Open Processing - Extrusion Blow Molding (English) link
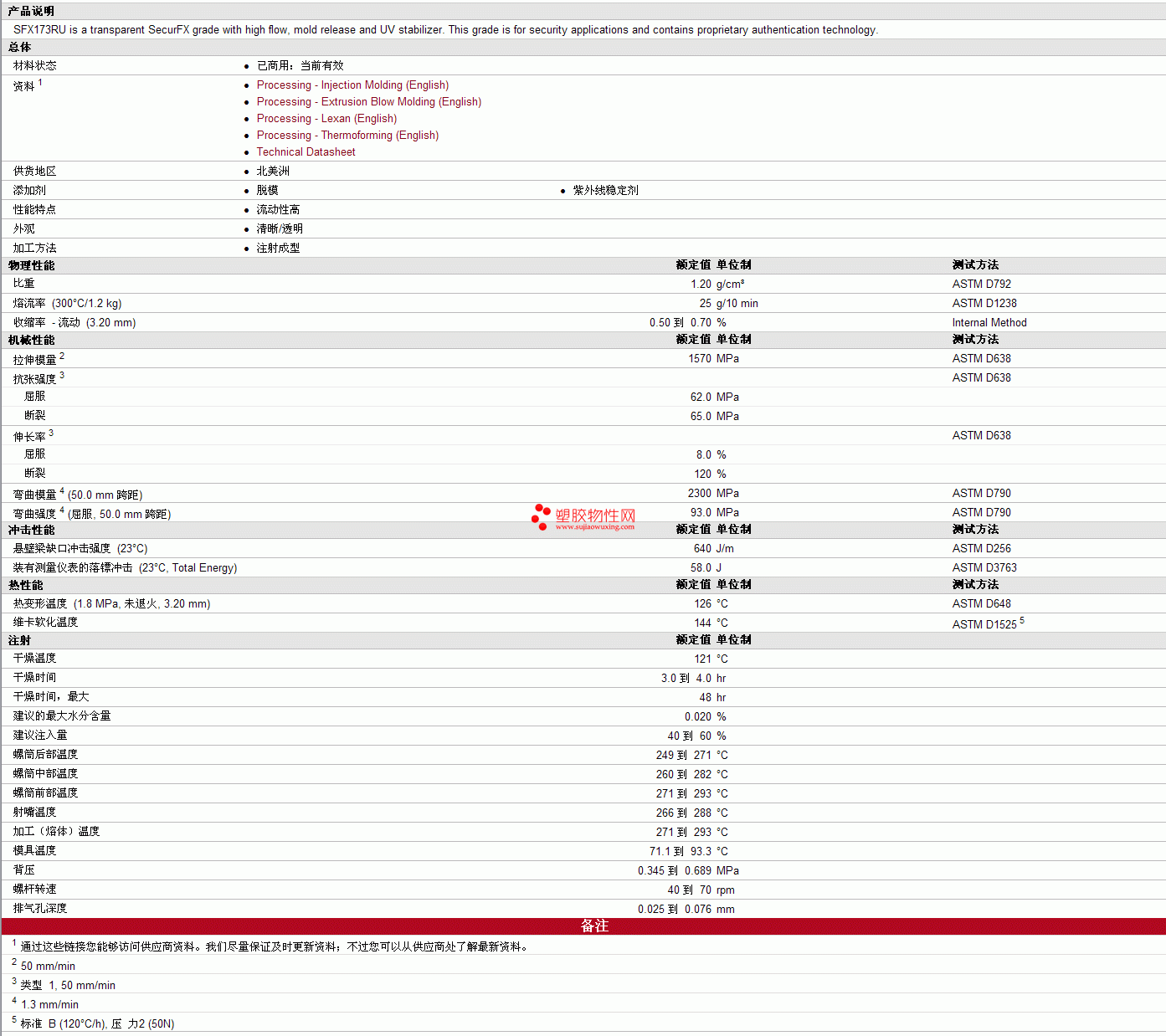1166x1036 pixels. [369, 102]
